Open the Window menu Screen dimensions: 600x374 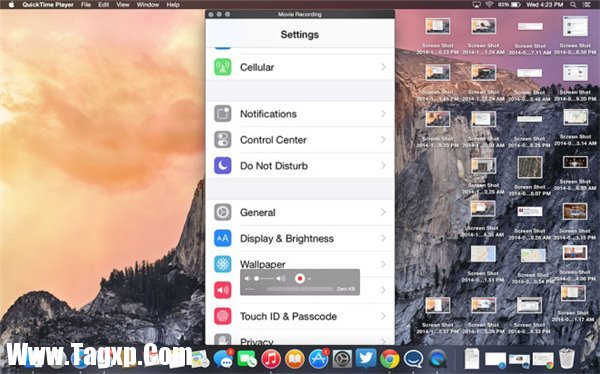(148, 5)
